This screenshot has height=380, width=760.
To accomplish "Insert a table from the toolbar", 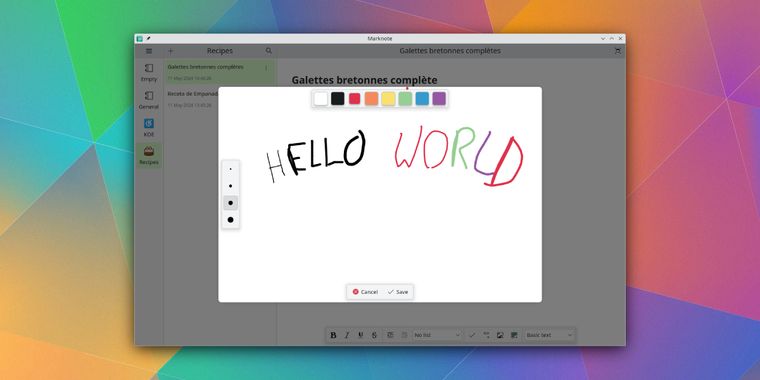I will click(514, 335).
